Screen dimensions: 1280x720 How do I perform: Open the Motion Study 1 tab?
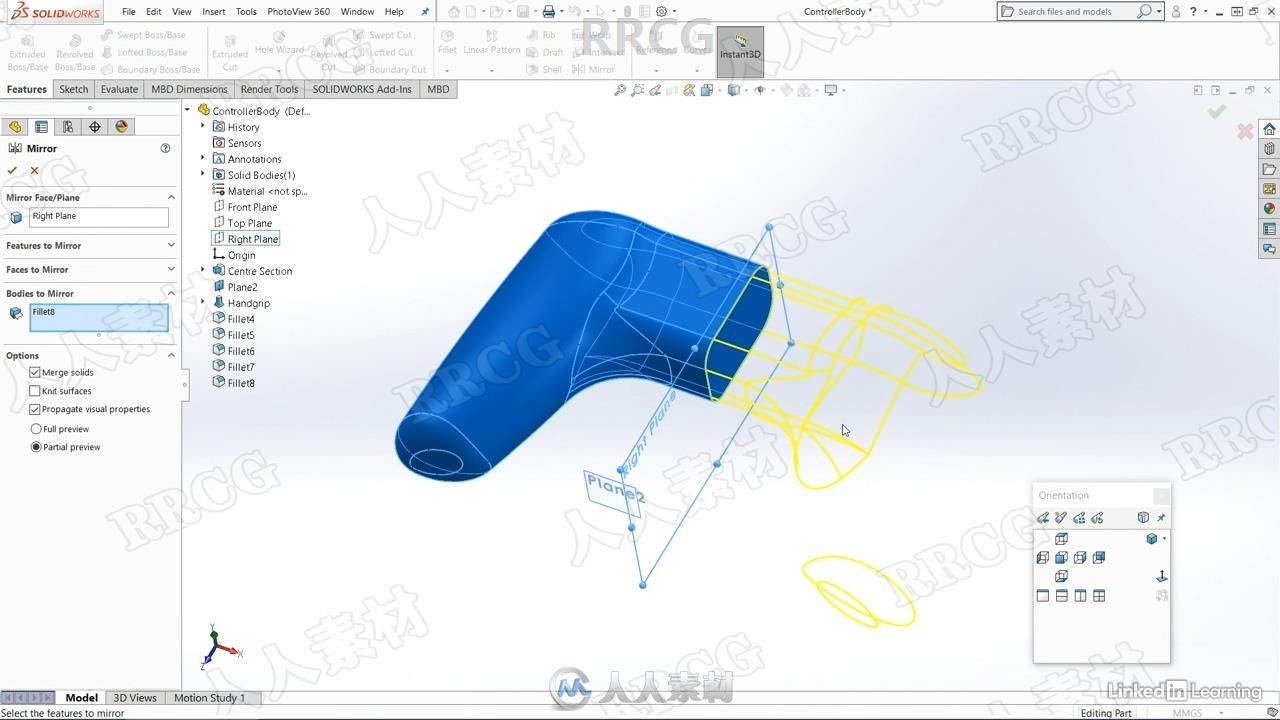pyautogui.click(x=209, y=698)
